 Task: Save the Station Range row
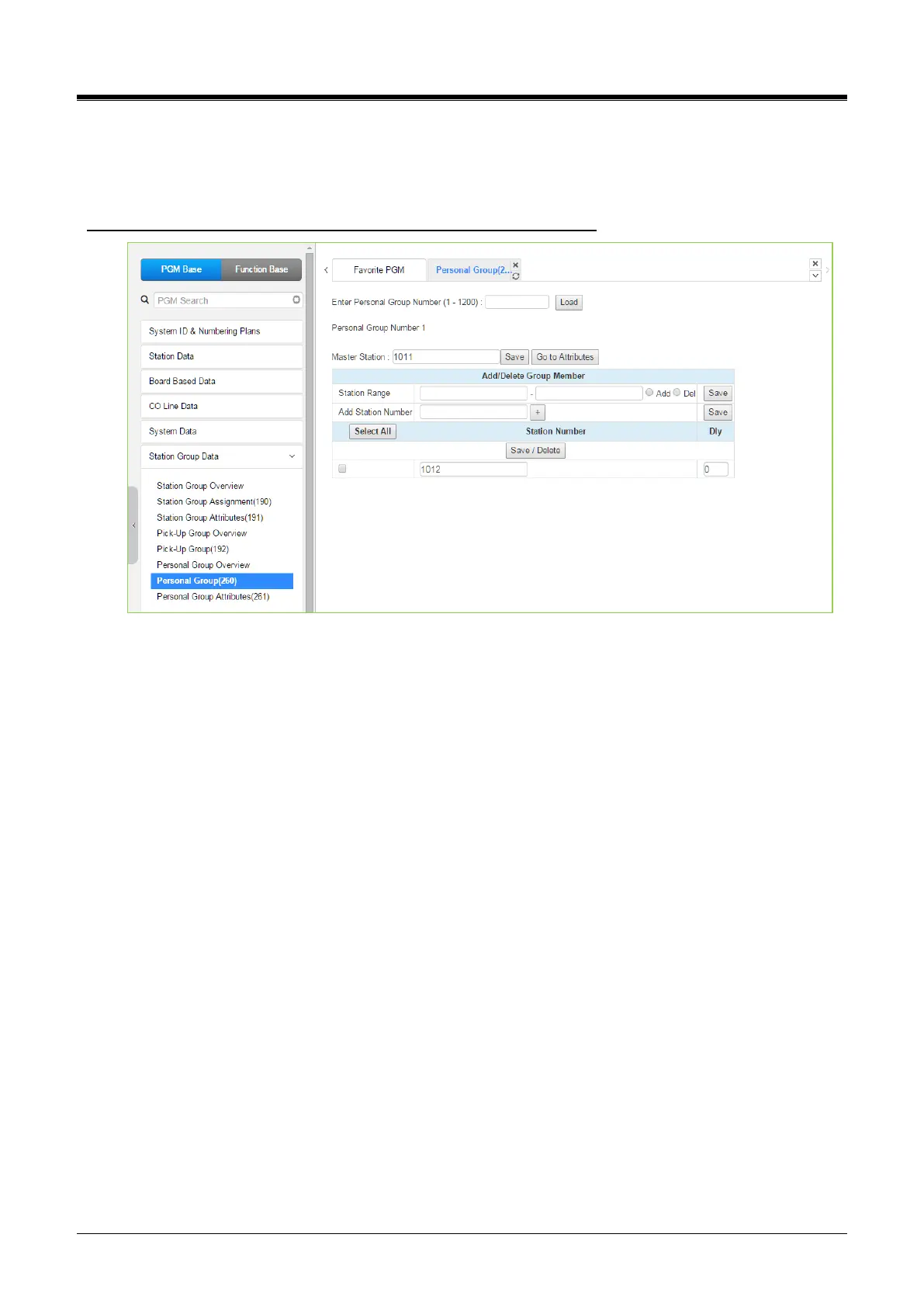point(718,393)
